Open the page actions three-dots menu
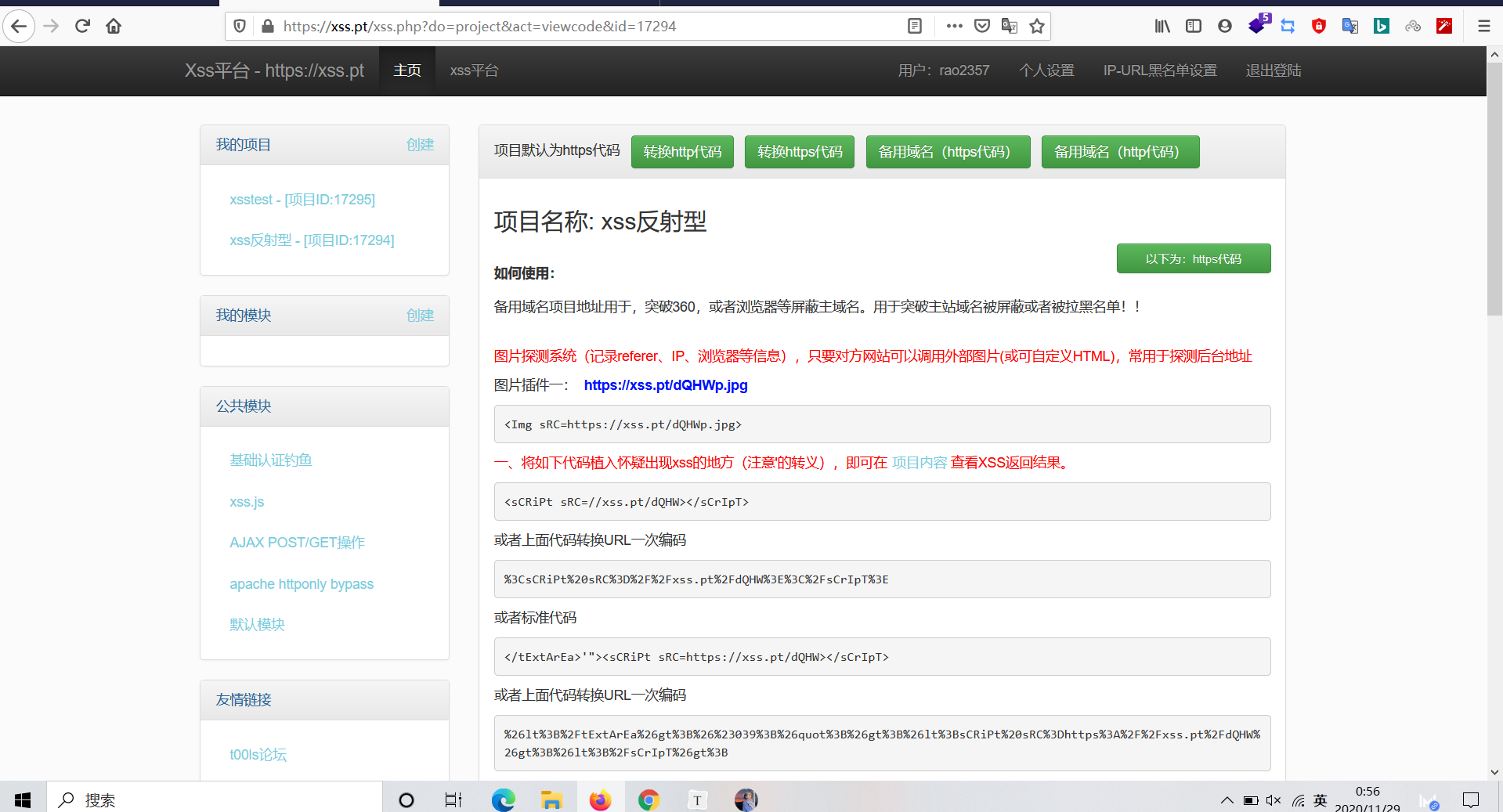1503x812 pixels. [954, 27]
